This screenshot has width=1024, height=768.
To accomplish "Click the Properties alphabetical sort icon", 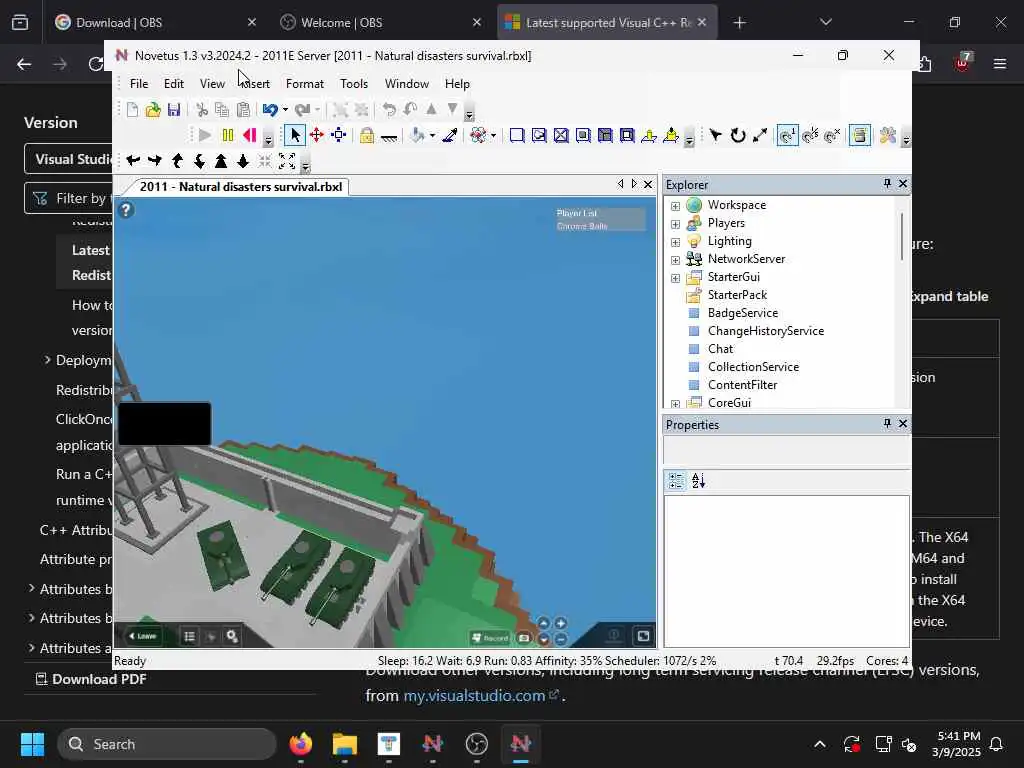I will pyautogui.click(x=699, y=481).
